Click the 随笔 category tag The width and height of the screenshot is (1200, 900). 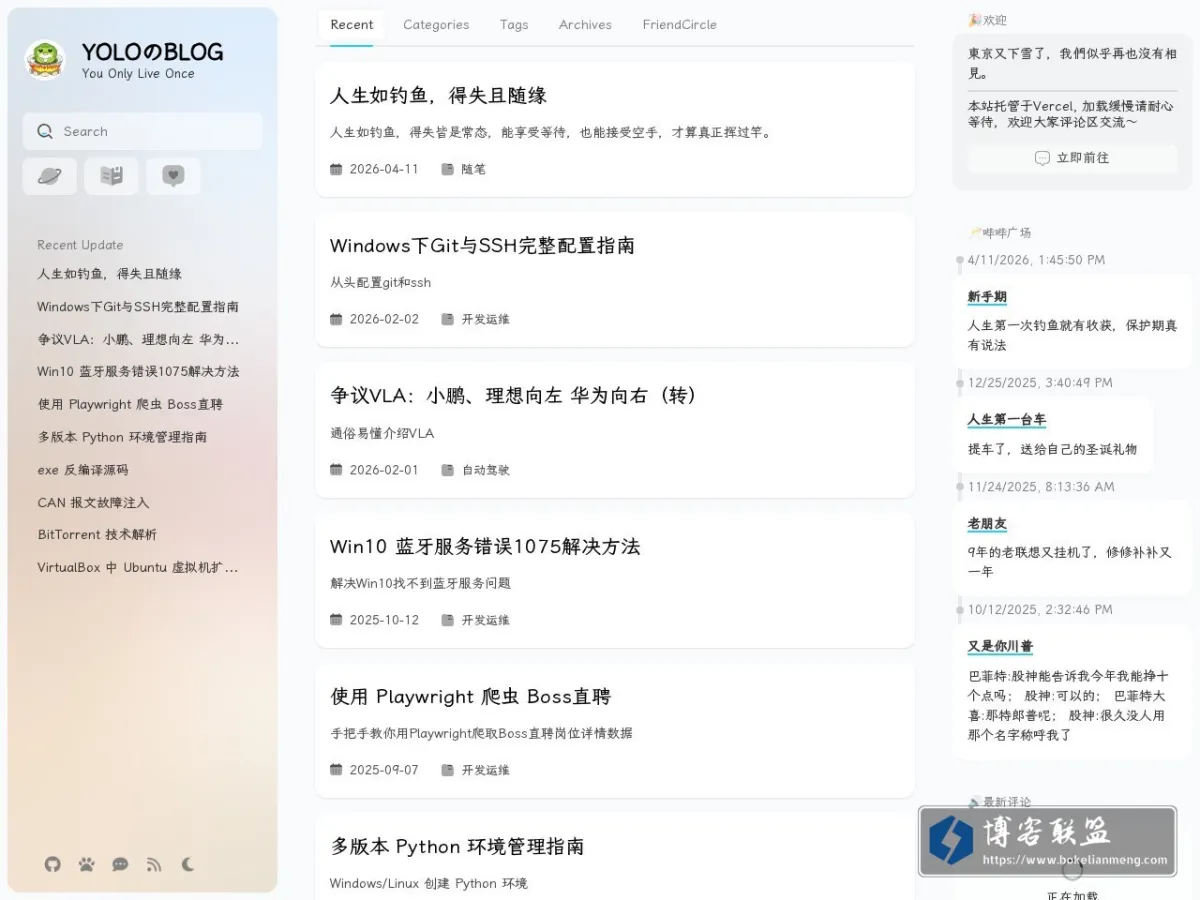473,169
